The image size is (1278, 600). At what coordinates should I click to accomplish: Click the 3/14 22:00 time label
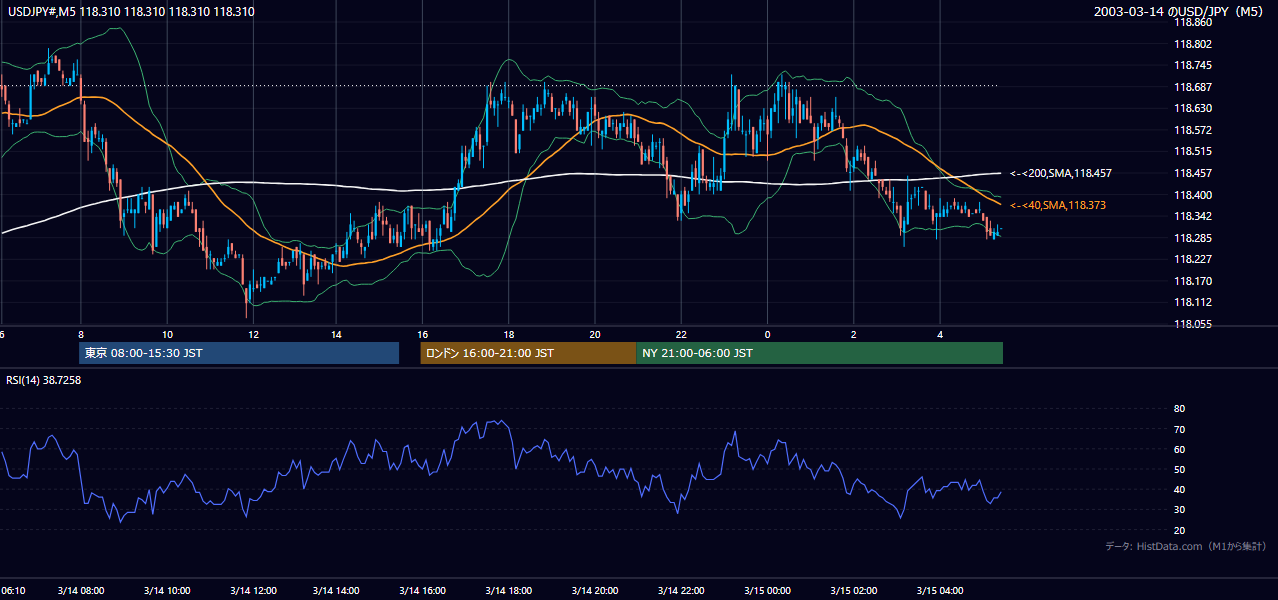(x=682, y=591)
